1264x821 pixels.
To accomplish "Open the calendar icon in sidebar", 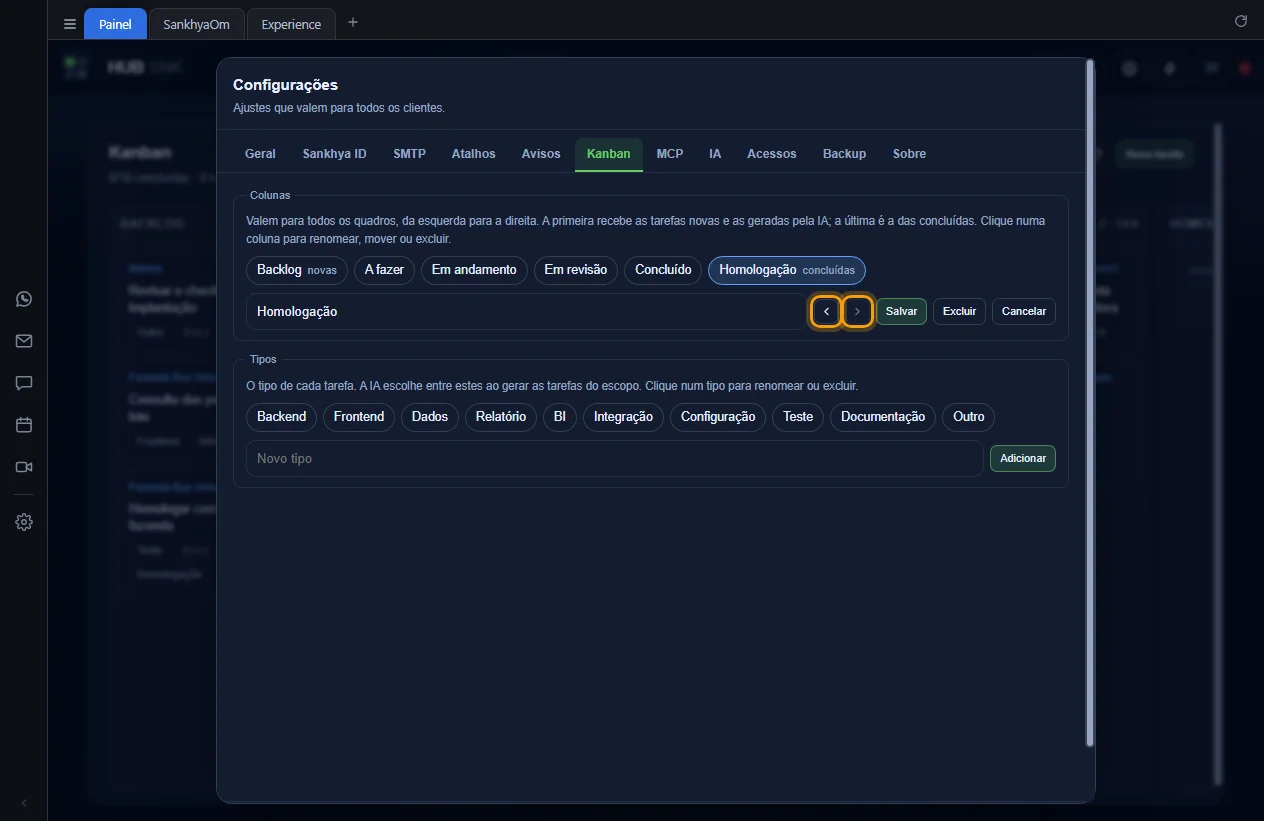I will click(24, 425).
